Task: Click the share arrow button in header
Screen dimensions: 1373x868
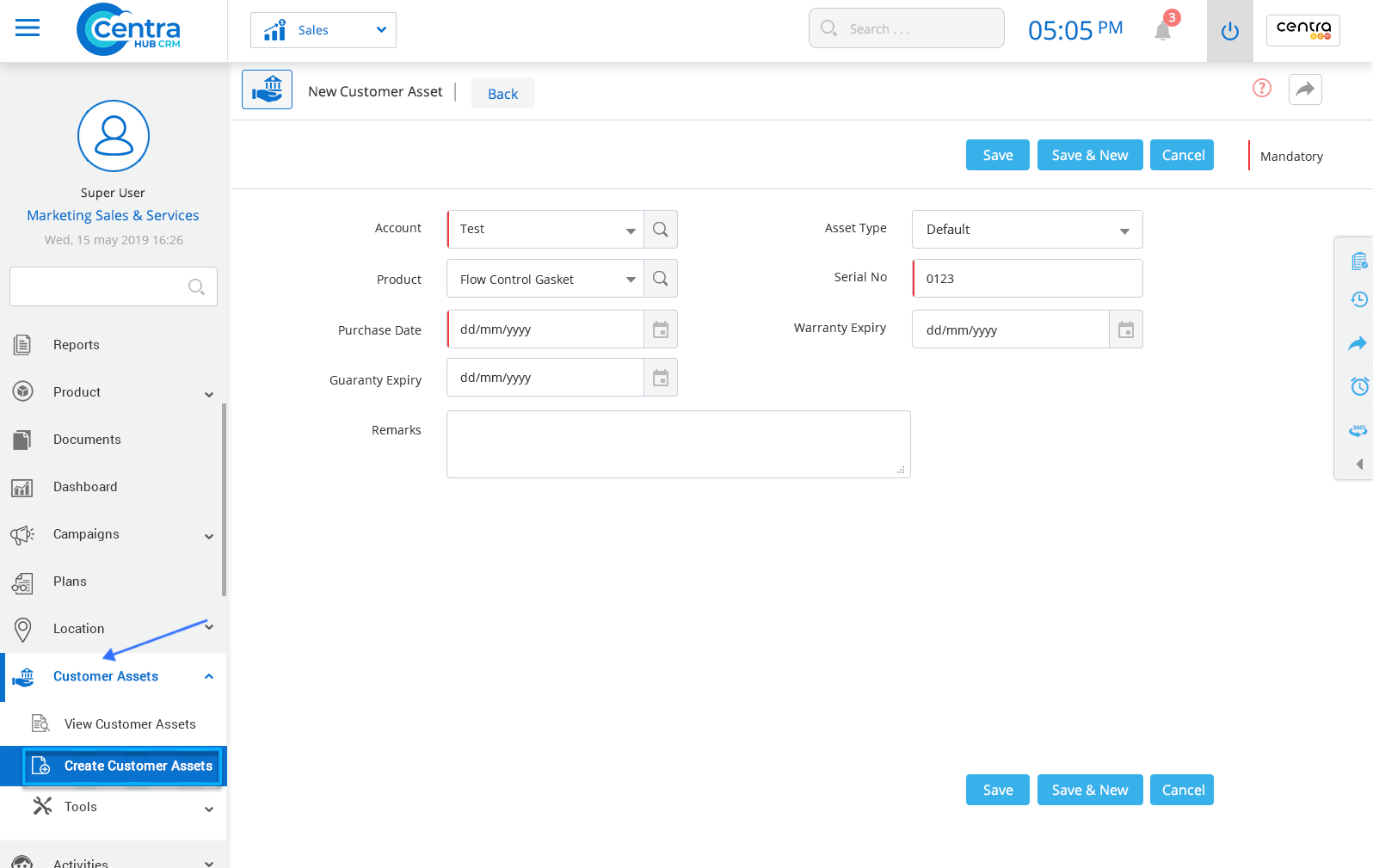Action: click(1305, 89)
